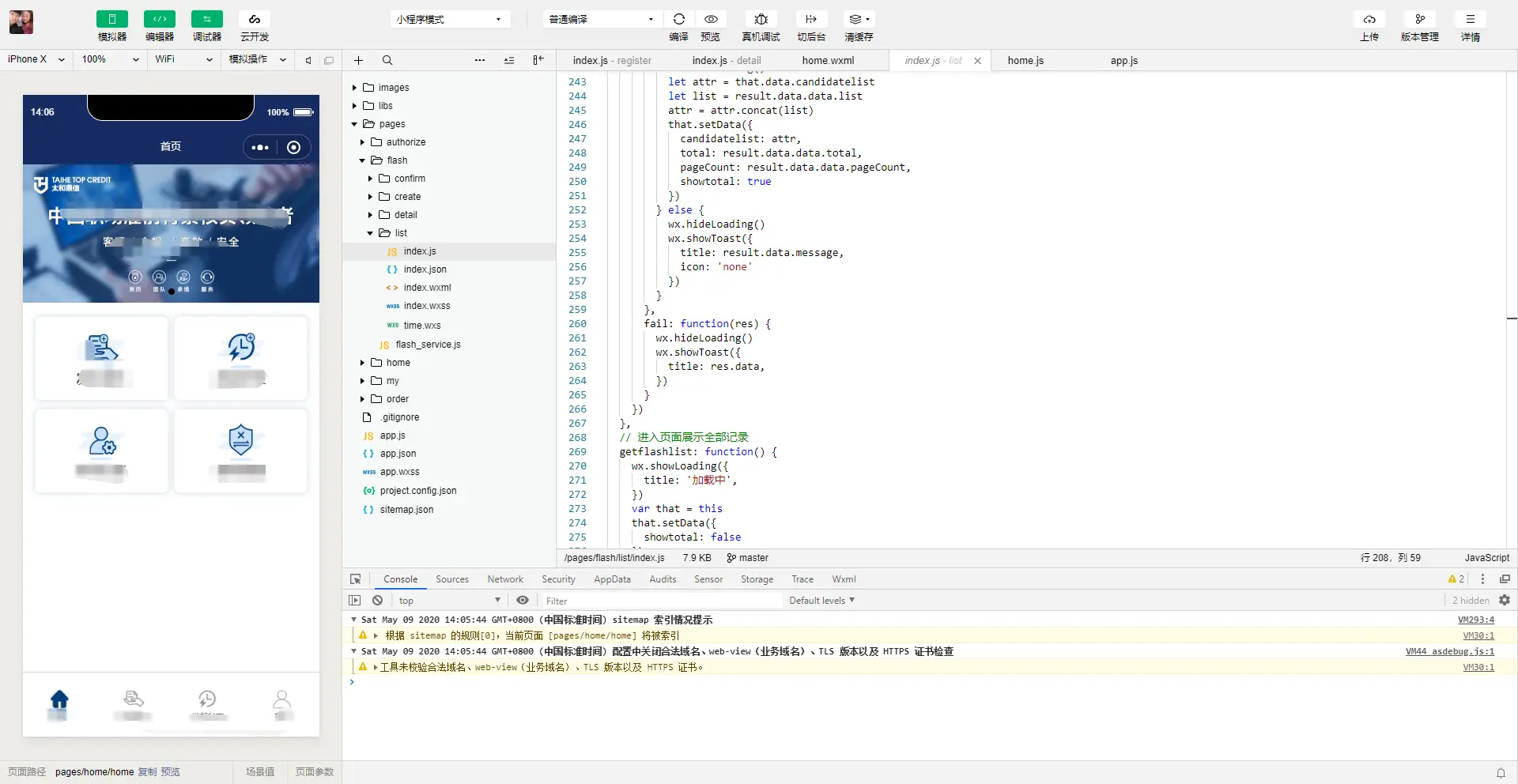Click the 切后台 background switch icon

pos(811,19)
